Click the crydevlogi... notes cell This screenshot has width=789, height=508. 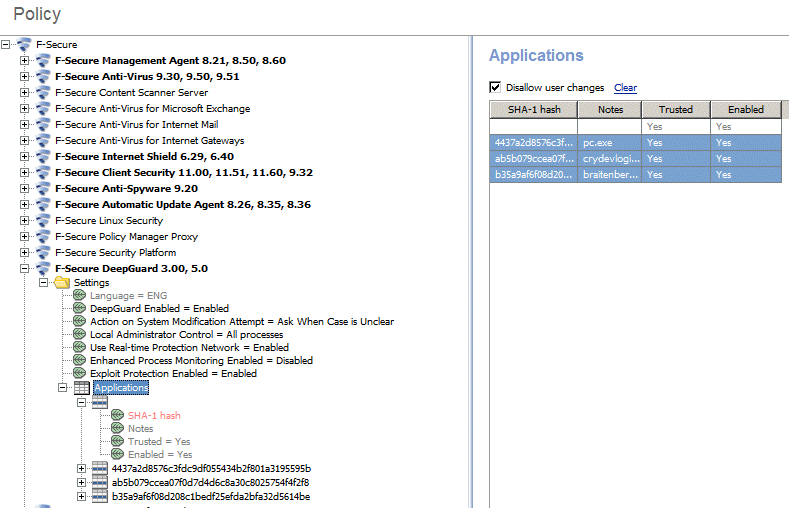(x=609, y=159)
